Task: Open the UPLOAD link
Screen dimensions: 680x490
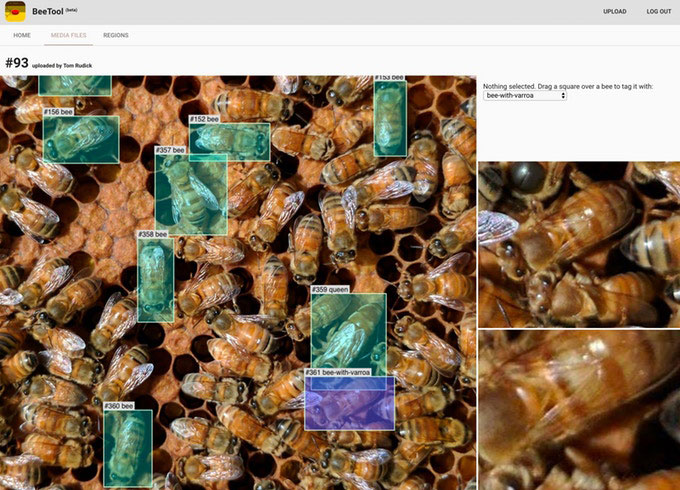Action: [x=615, y=12]
